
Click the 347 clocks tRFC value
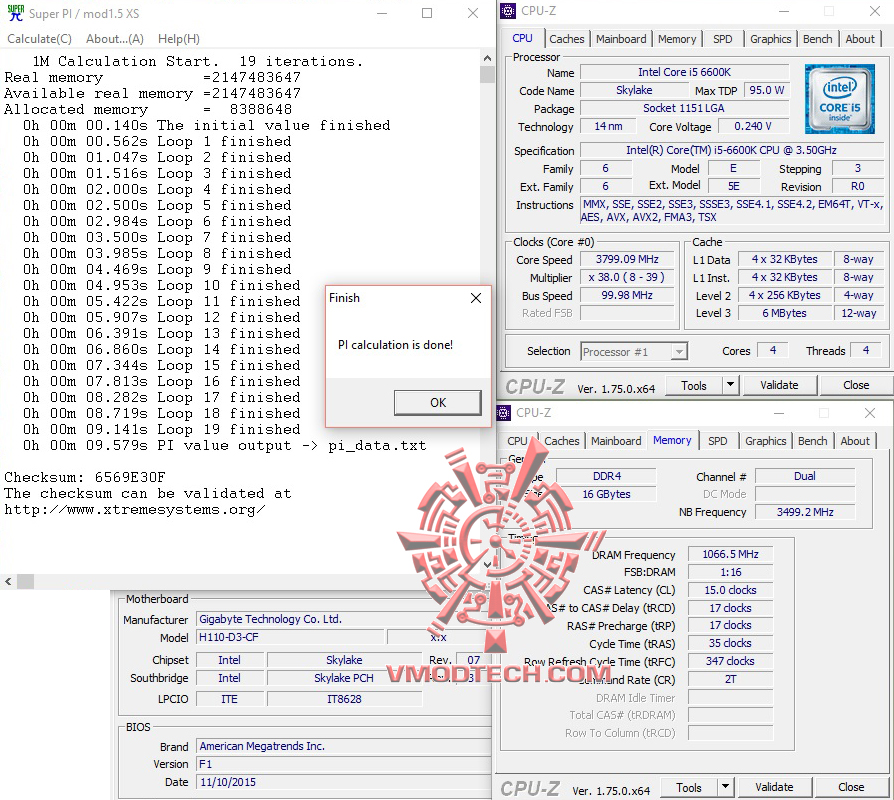click(x=730, y=661)
